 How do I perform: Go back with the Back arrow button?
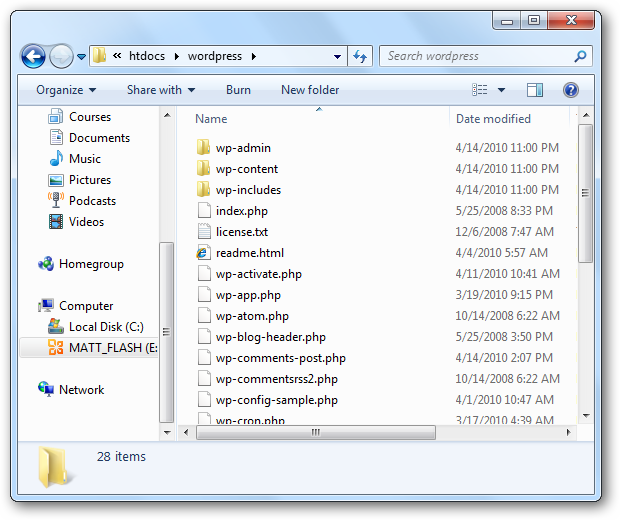pyautogui.click(x=33, y=56)
